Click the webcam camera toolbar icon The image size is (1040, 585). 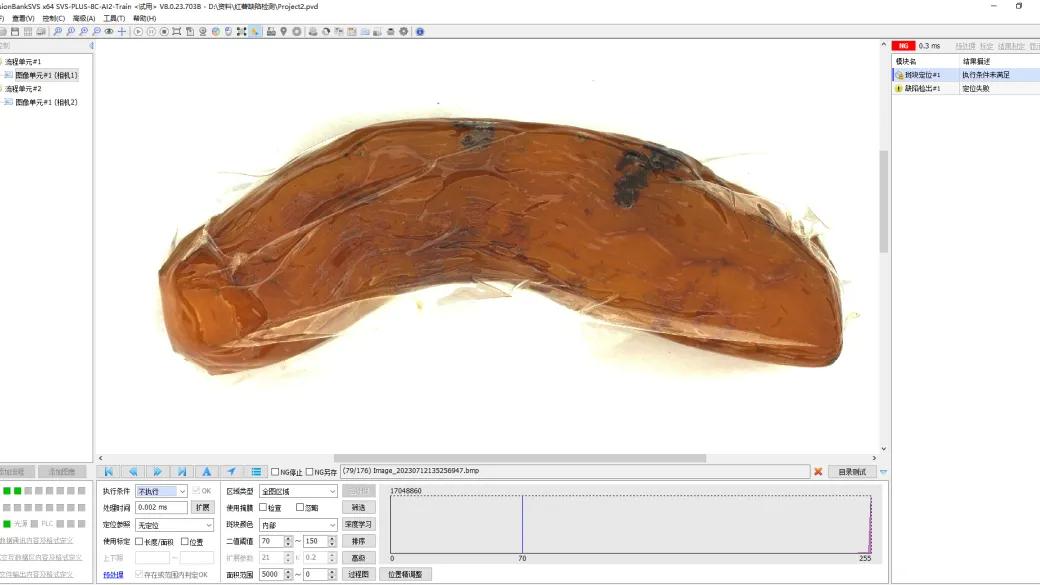coord(203,31)
